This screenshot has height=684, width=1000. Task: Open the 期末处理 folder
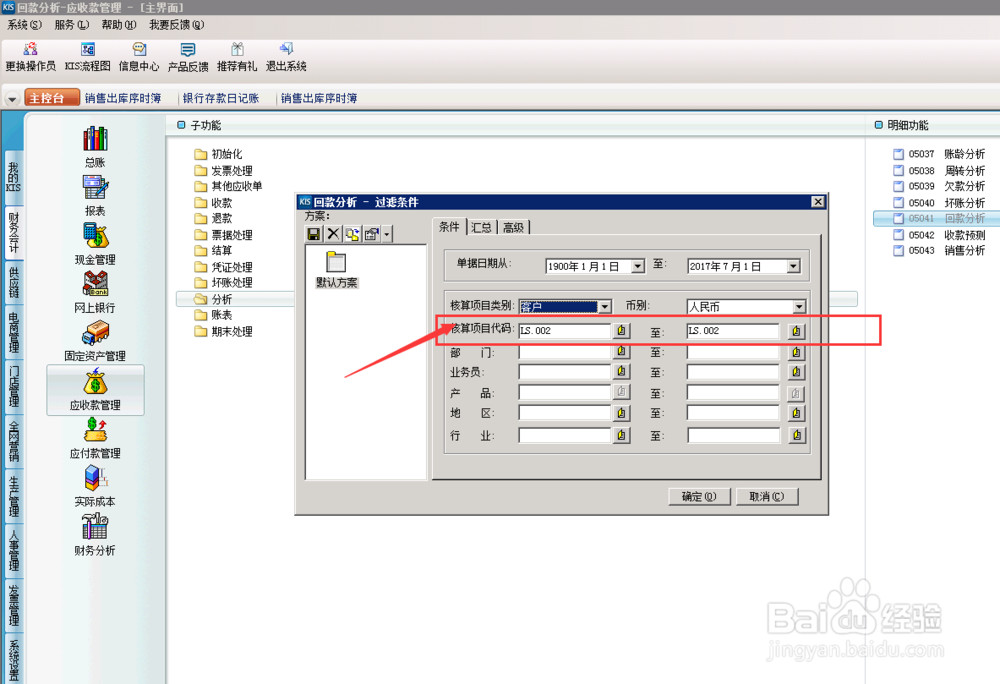[223, 331]
